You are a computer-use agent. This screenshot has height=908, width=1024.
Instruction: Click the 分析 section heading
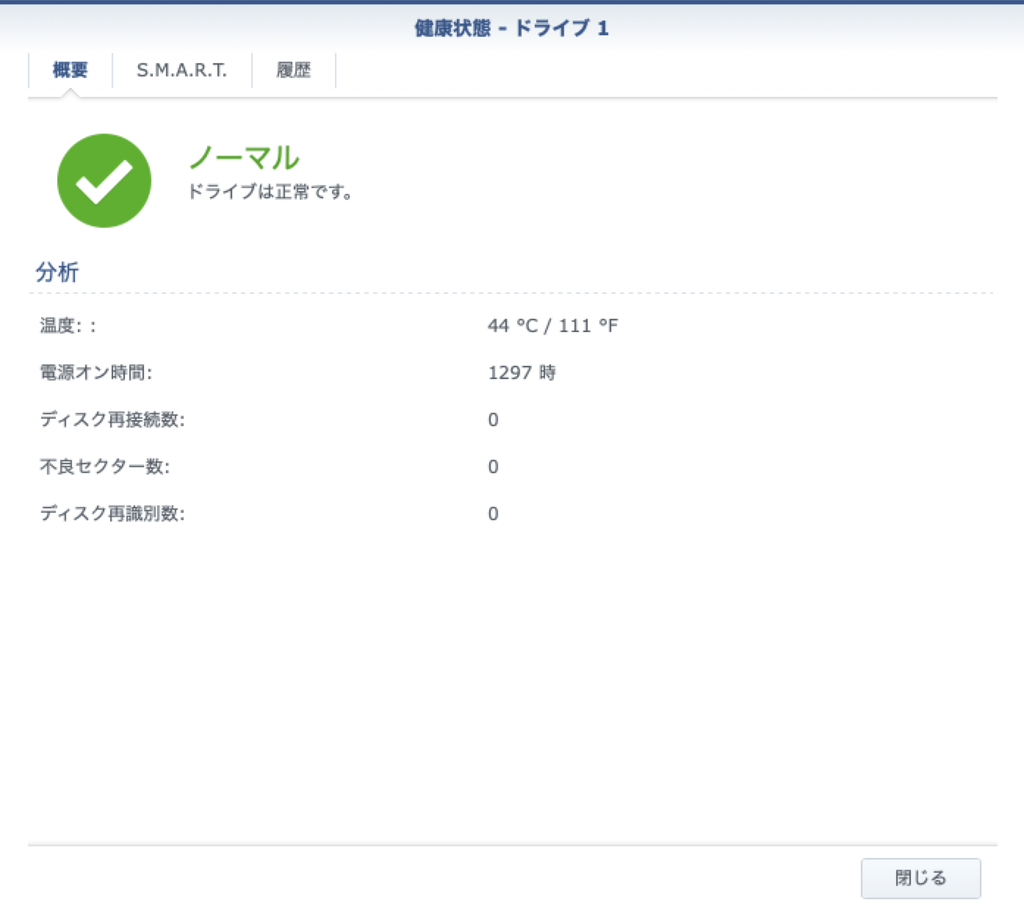point(57,272)
